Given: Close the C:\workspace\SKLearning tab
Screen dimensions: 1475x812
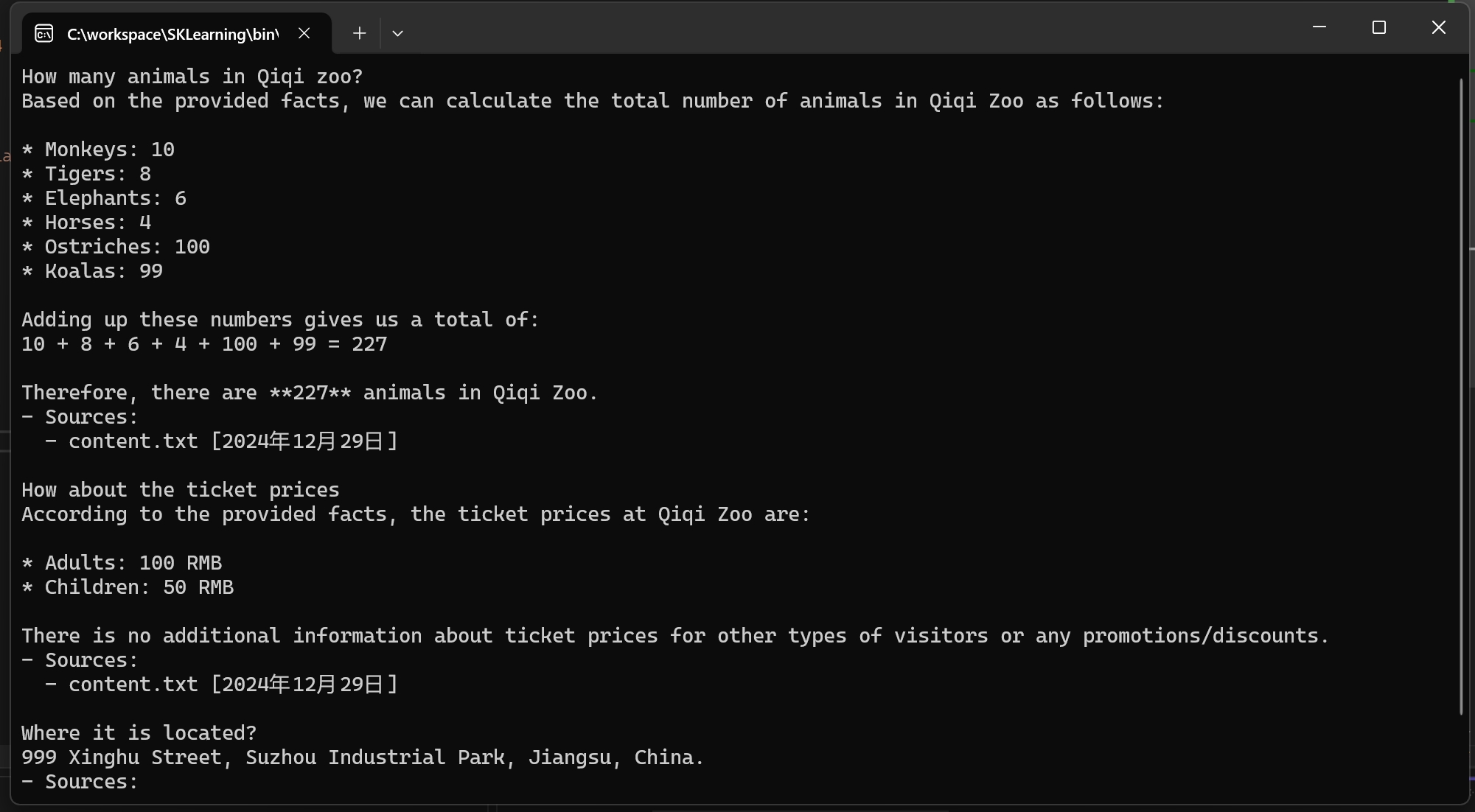Looking at the screenshot, I should pyautogui.click(x=304, y=33).
